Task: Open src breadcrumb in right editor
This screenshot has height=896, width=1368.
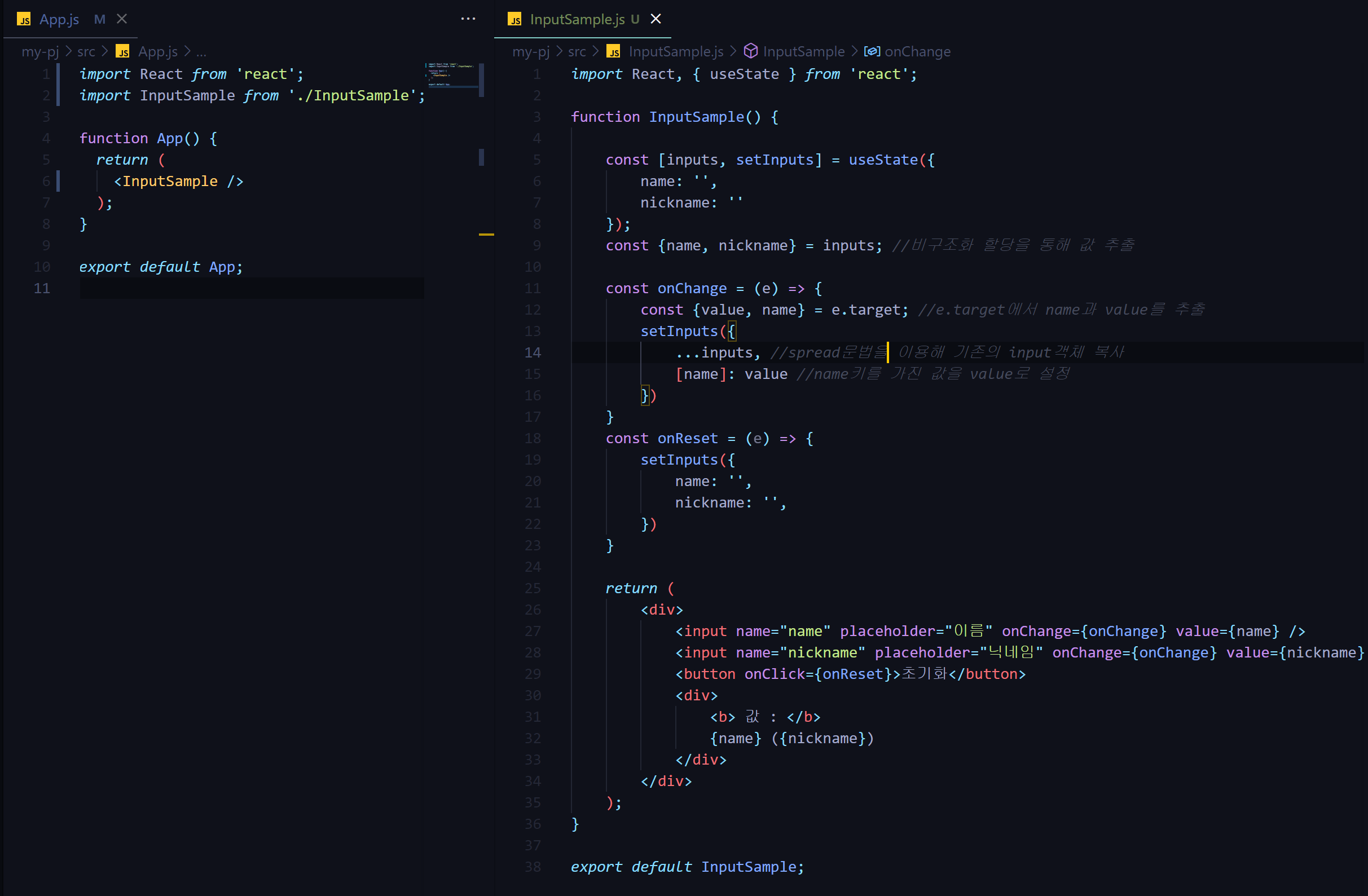Action: click(577, 52)
